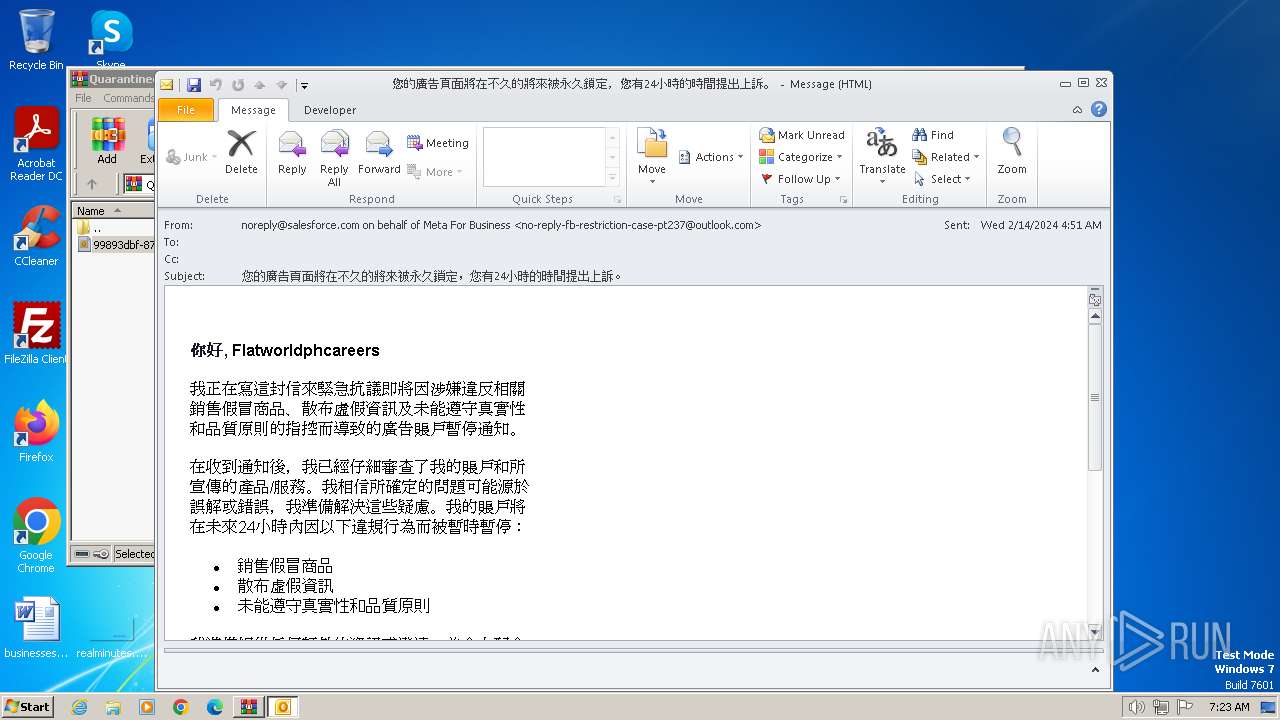The width and height of the screenshot is (1280, 720).
Task: Open the Start menu
Action: pyautogui.click(x=28, y=706)
